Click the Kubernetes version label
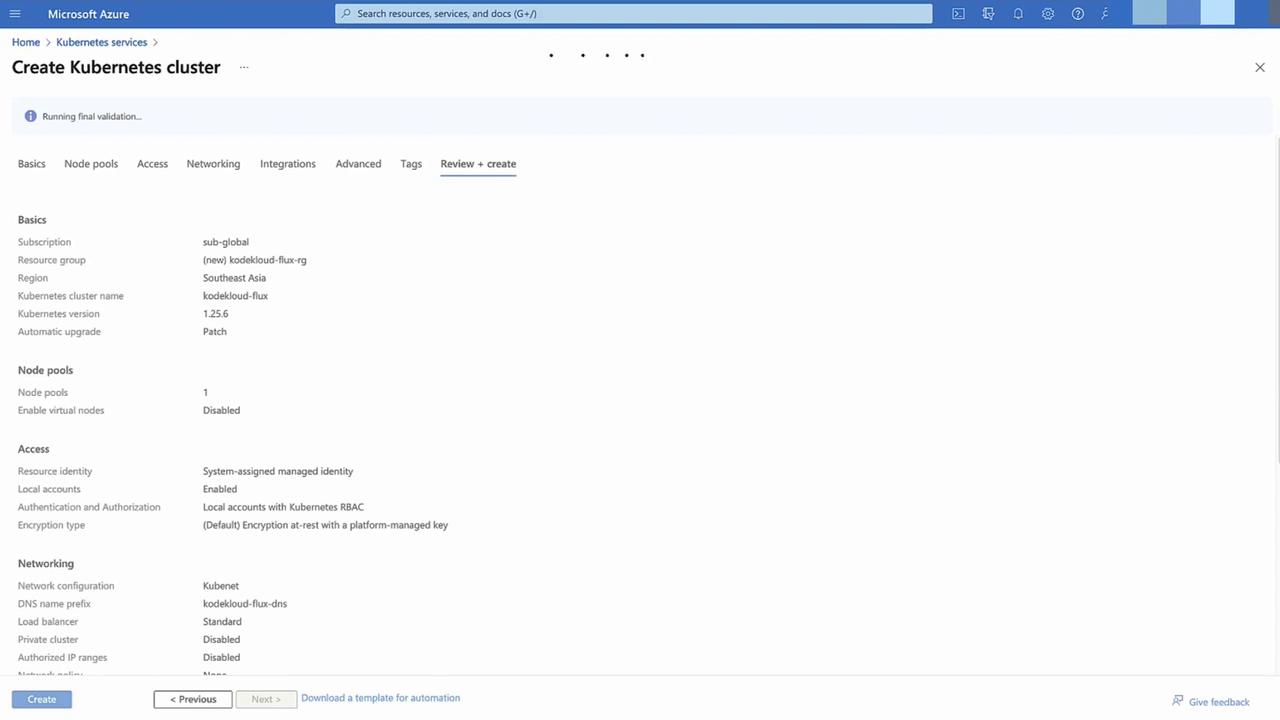This screenshot has height=720, width=1280. [59, 314]
